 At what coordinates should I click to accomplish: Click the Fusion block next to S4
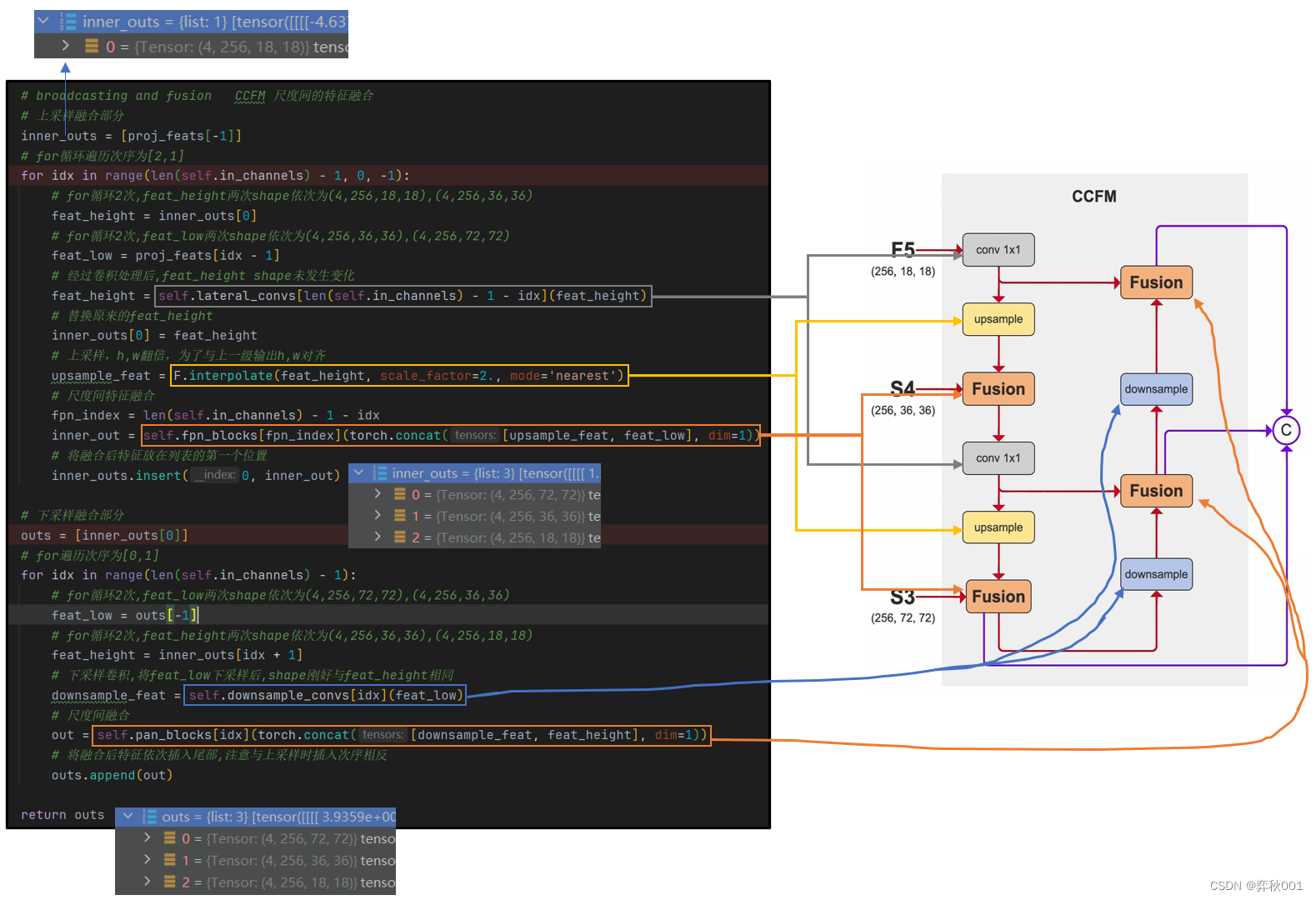pyautogui.click(x=998, y=389)
